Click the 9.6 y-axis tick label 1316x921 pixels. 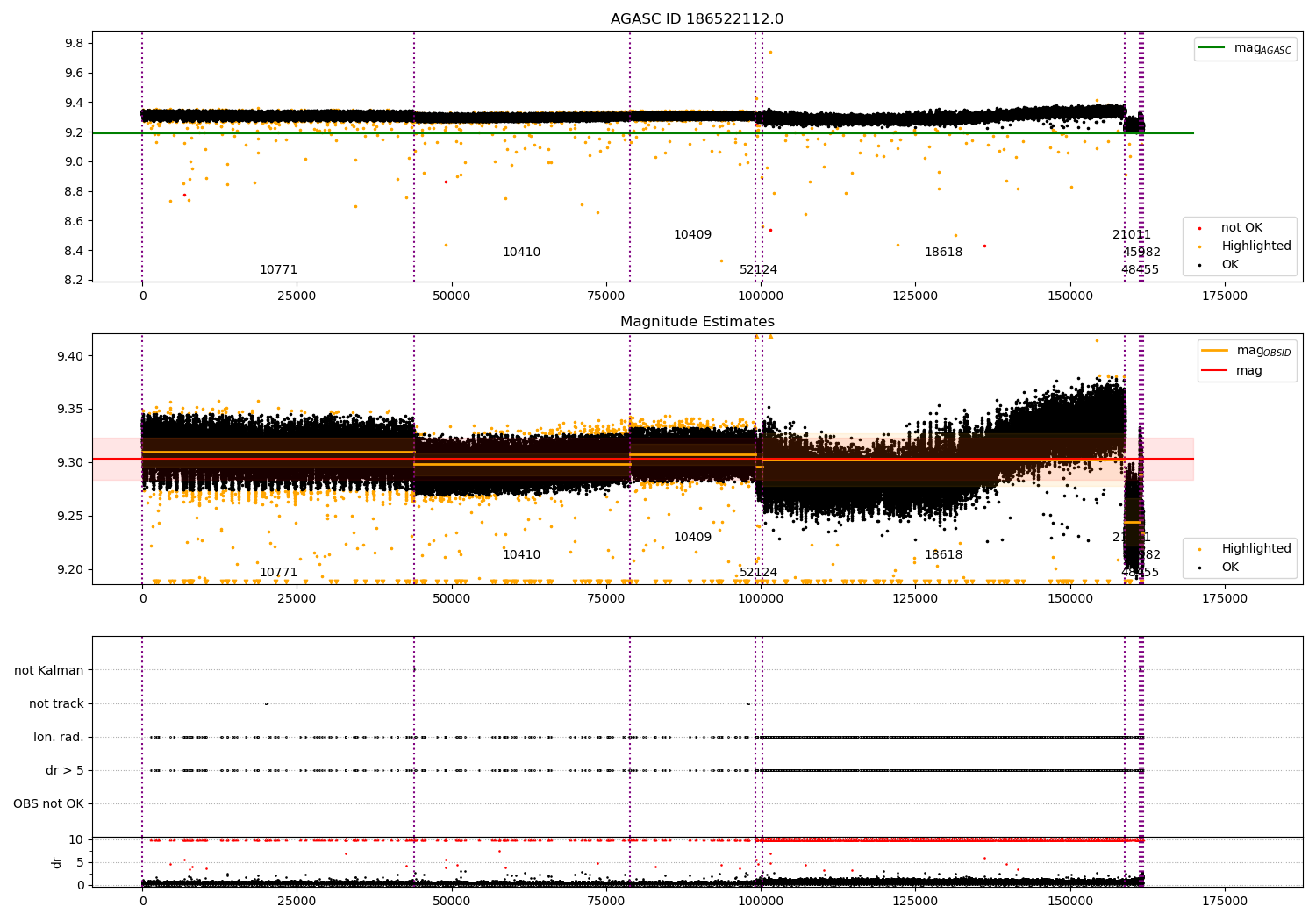click(x=75, y=74)
